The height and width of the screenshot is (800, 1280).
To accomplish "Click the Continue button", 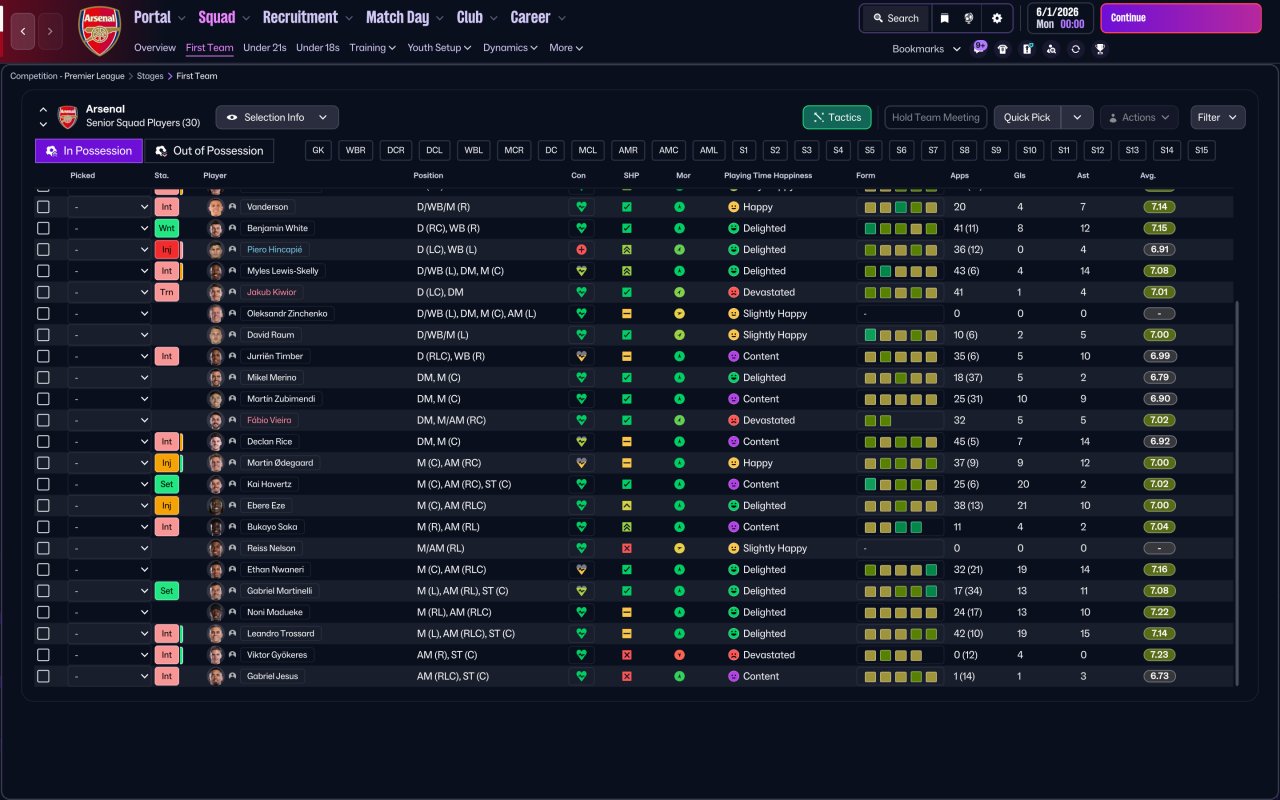I will [x=1181, y=18].
